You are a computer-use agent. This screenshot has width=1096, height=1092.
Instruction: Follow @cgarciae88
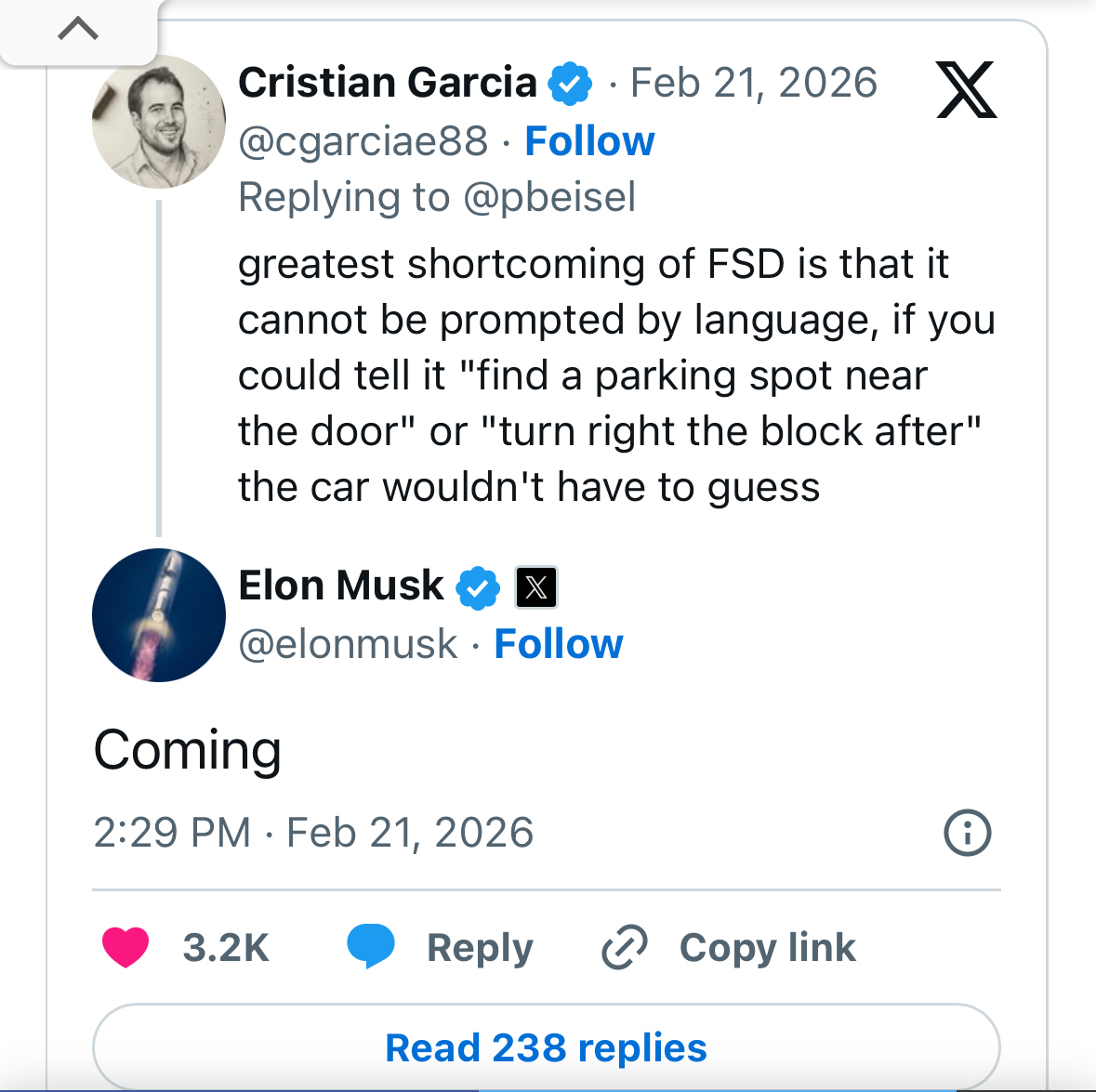click(589, 141)
